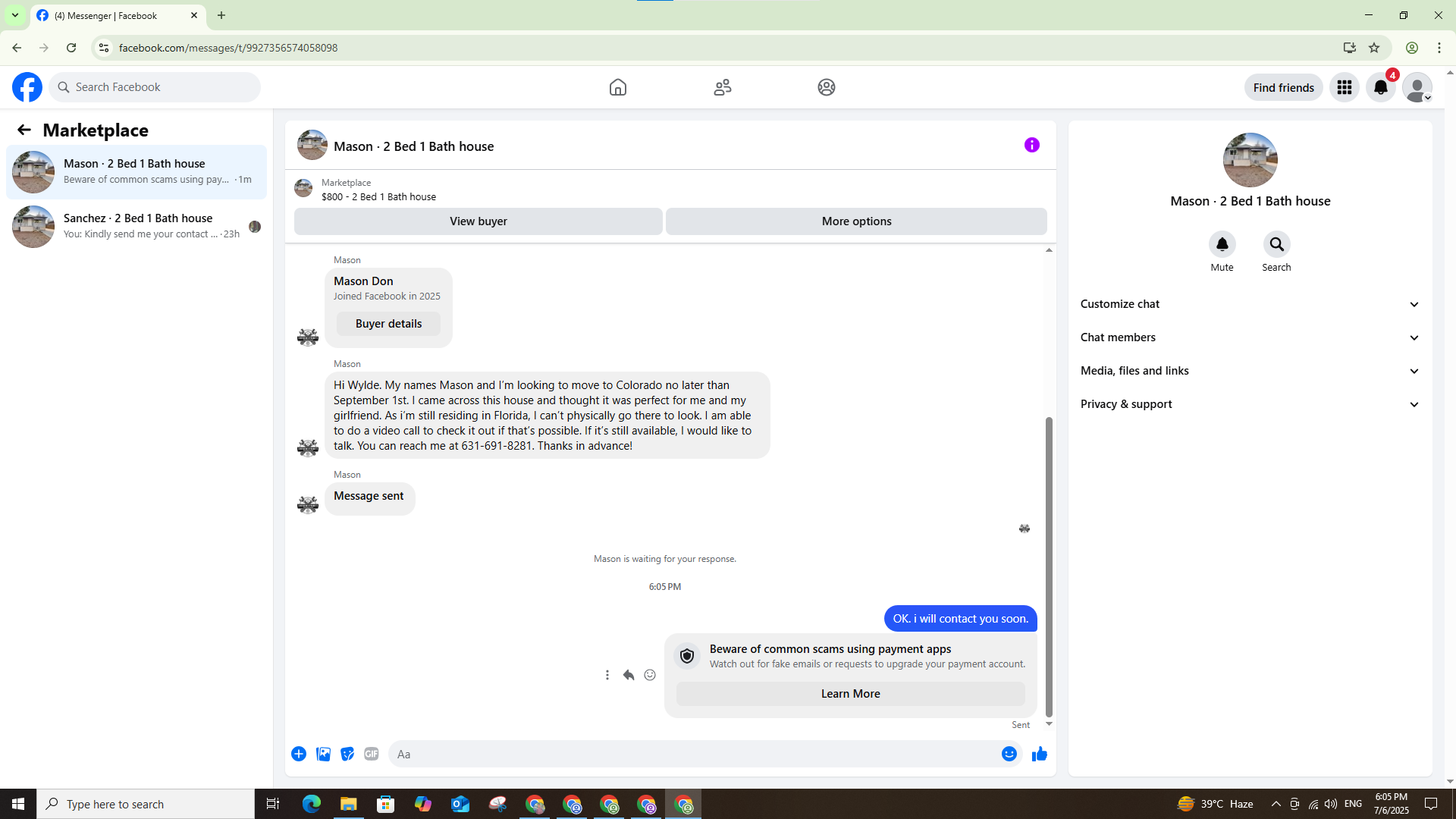Expand the Customize chat section
1456x819 pixels.
pyautogui.click(x=1250, y=304)
